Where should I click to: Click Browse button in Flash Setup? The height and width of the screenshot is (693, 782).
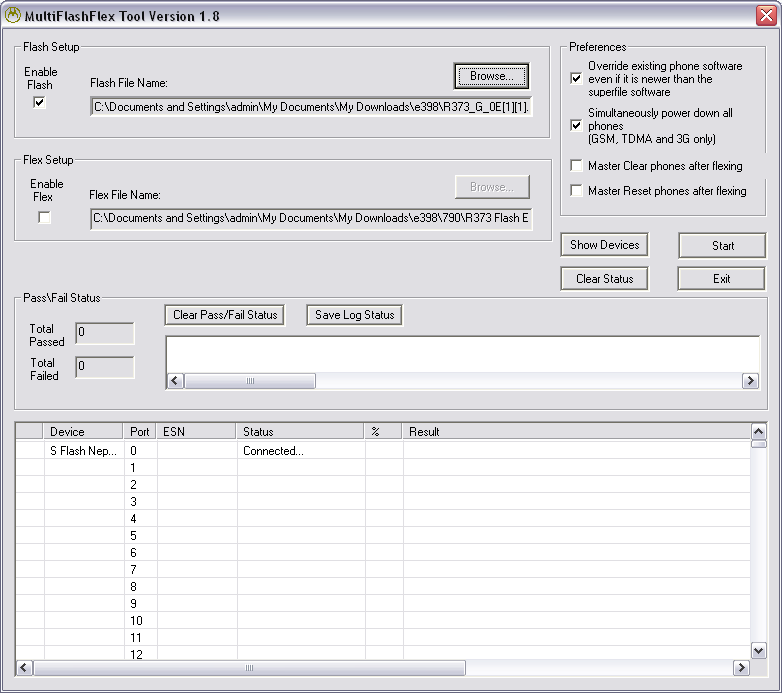491,76
